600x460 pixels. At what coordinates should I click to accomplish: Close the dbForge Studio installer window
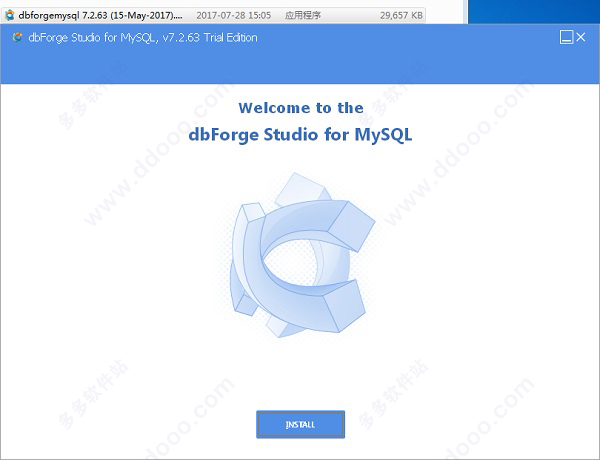[580, 37]
